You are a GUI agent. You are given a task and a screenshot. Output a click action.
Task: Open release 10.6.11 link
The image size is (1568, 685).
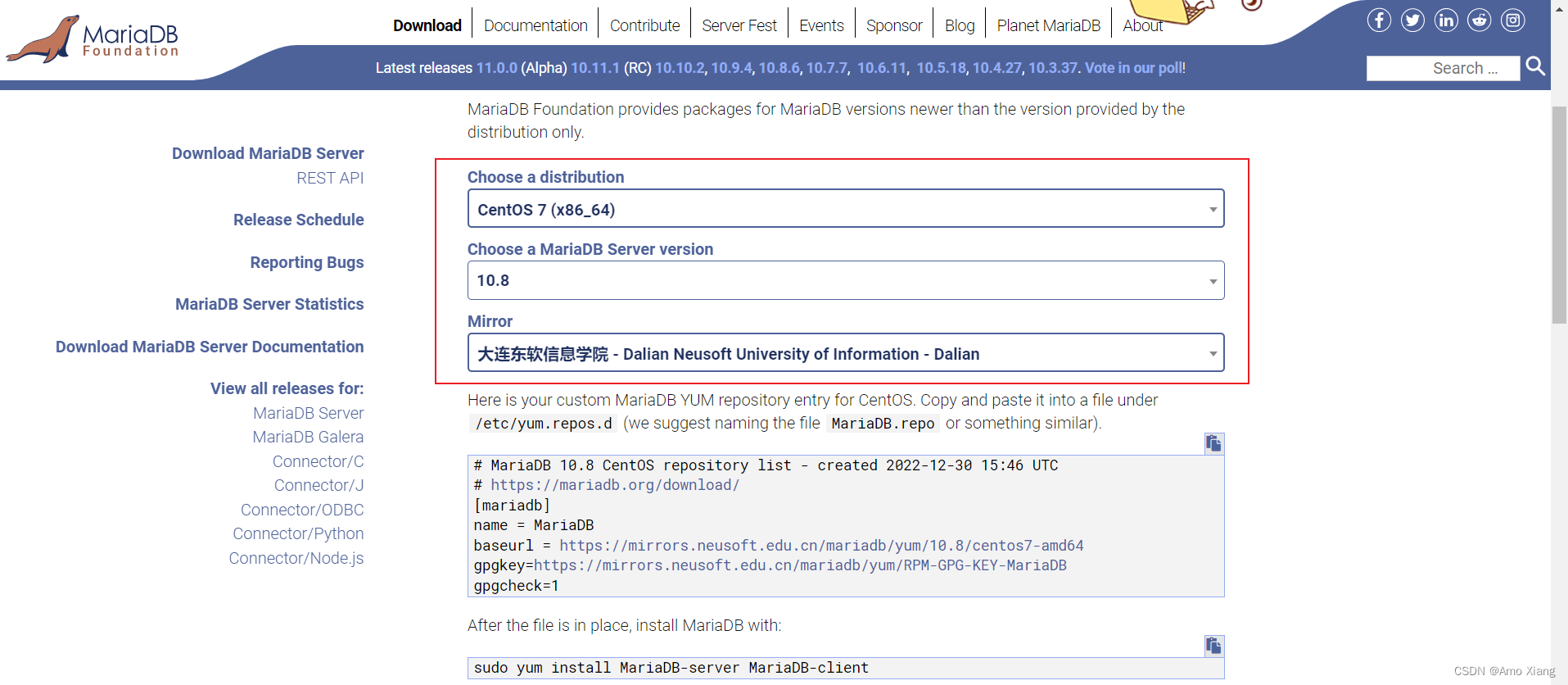(x=882, y=68)
